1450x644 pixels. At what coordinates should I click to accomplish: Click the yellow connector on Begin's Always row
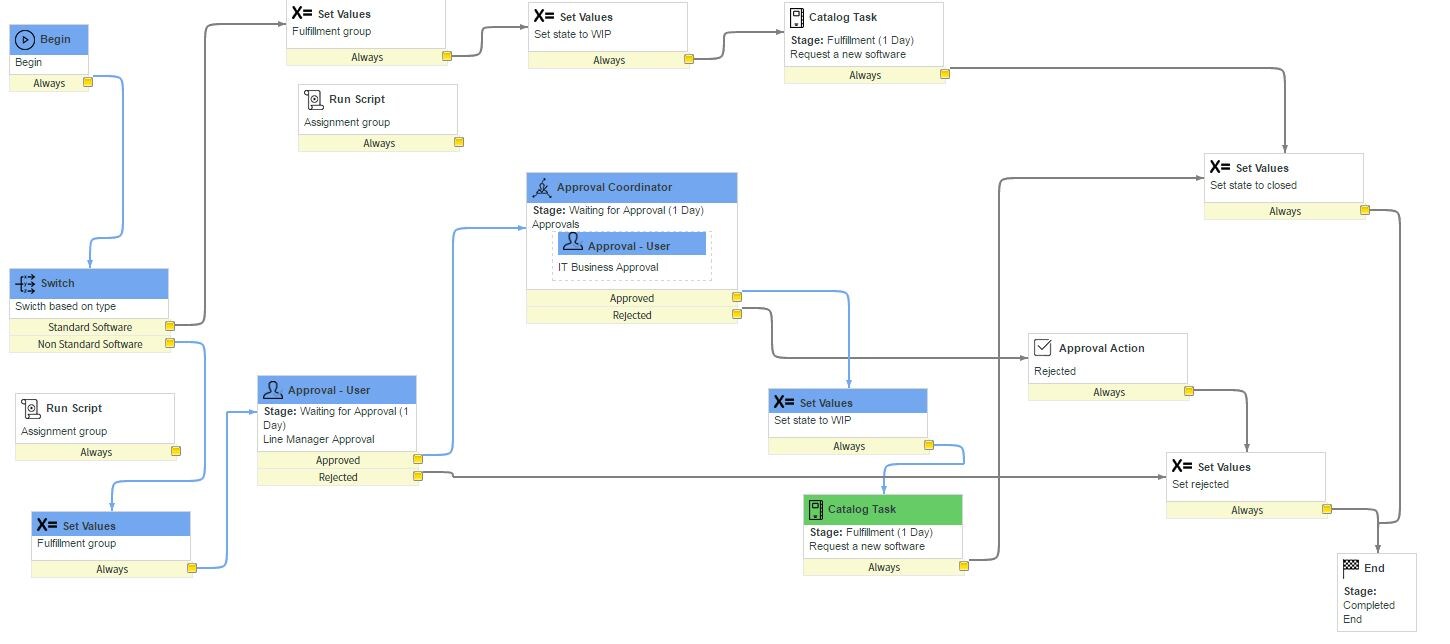click(x=87, y=83)
